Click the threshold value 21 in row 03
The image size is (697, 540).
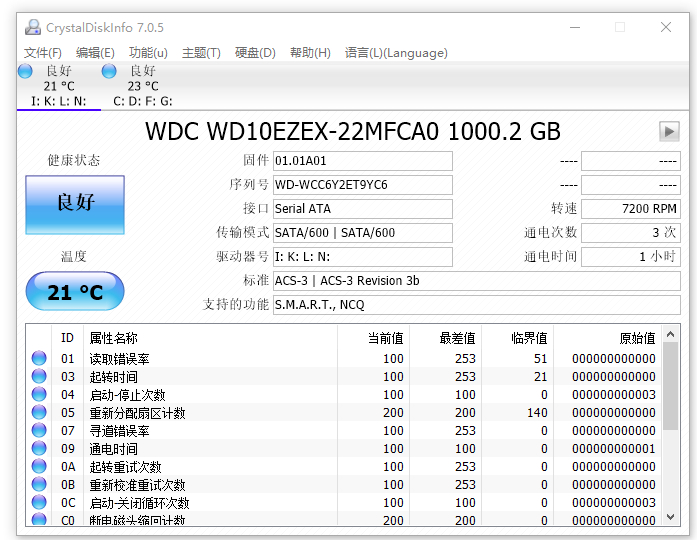pos(541,376)
